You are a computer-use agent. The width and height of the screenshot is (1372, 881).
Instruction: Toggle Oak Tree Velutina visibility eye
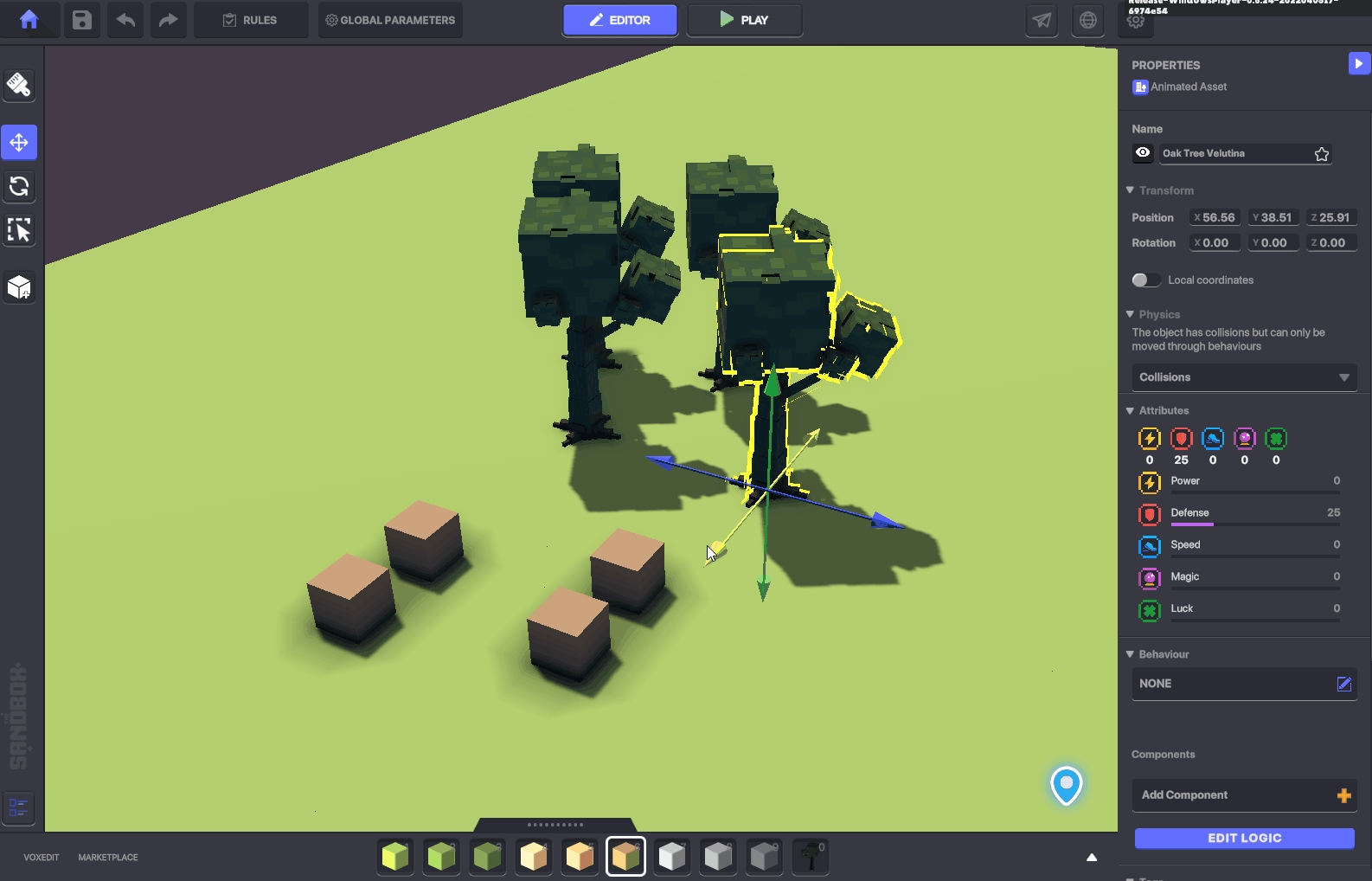1143,153
